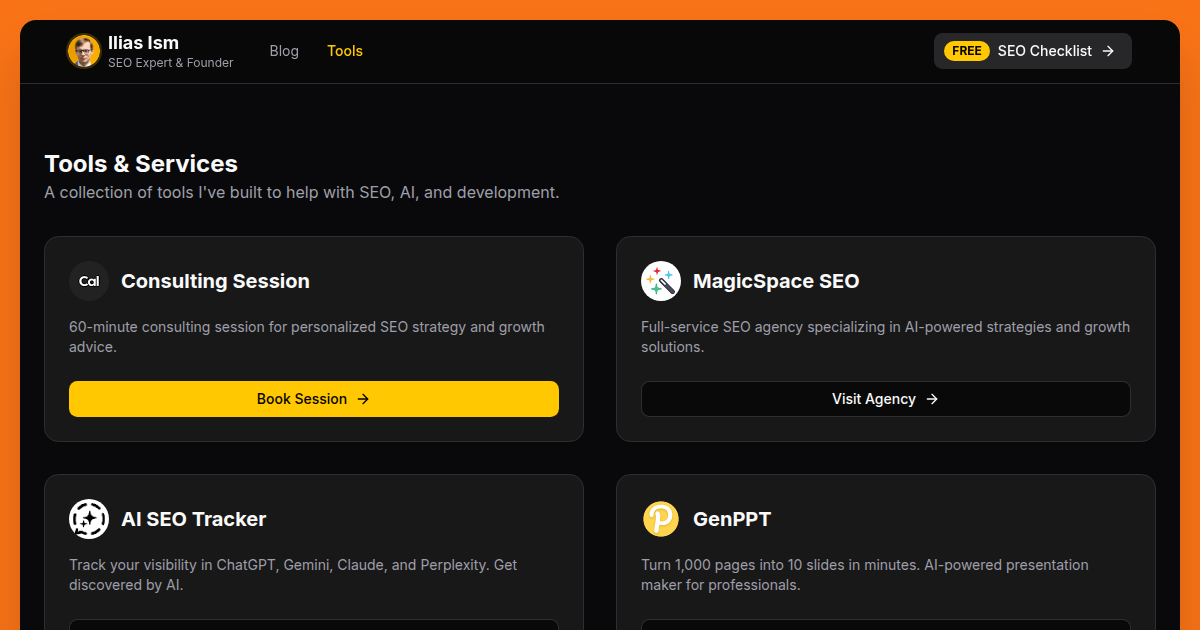Click the arrow icon on Visit Agency button
Image resolution: width=1200 pixels, height=630 pixels.
pyautogui.click(x=931, y=399)
